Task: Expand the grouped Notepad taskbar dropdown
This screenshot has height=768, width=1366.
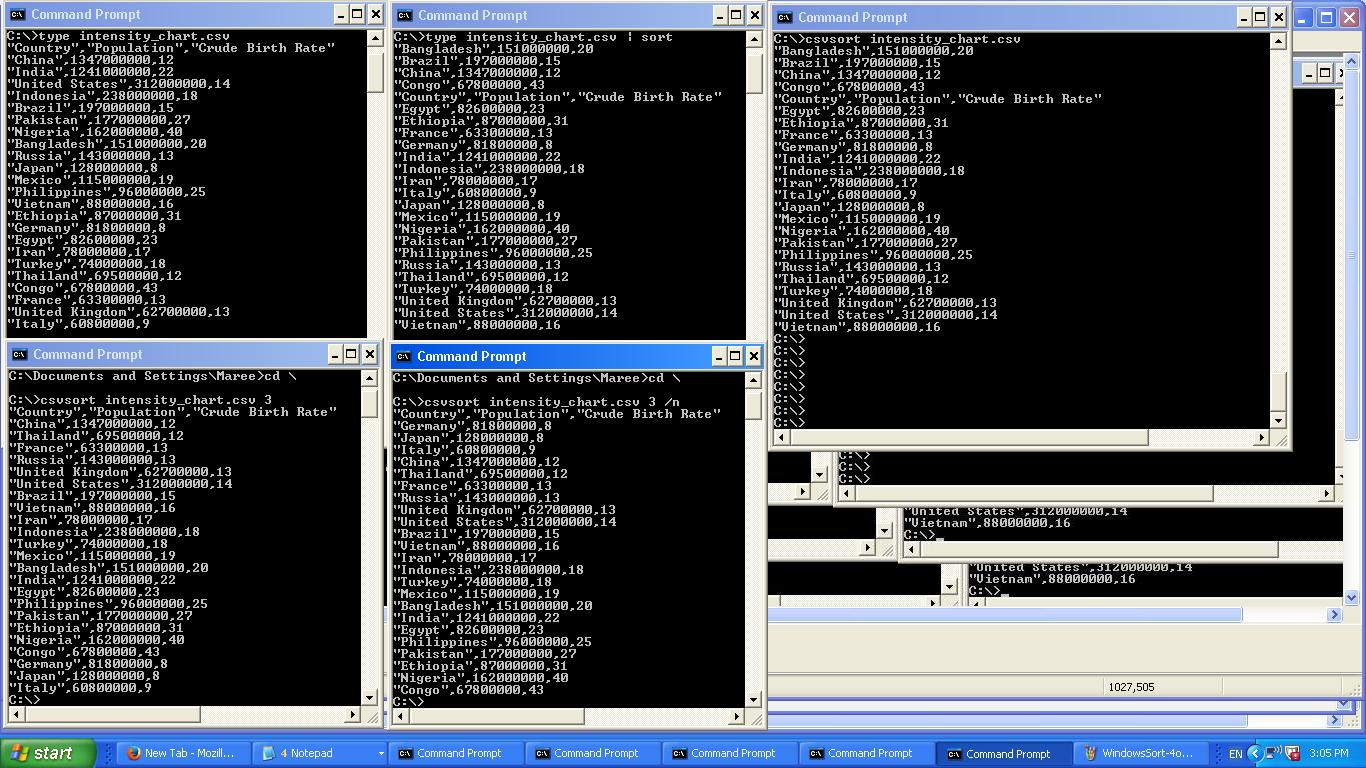Action: tap(380, 753)
